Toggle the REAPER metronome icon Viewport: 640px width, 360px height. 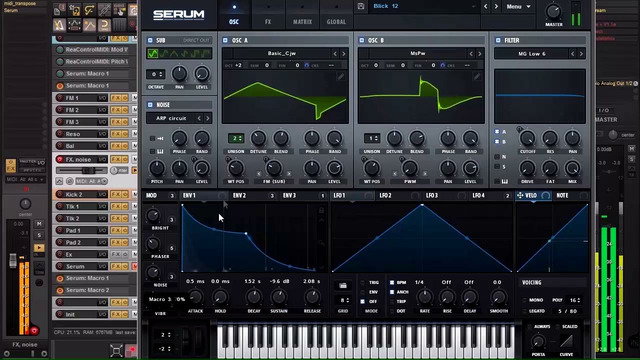click(x=59, y=25)
